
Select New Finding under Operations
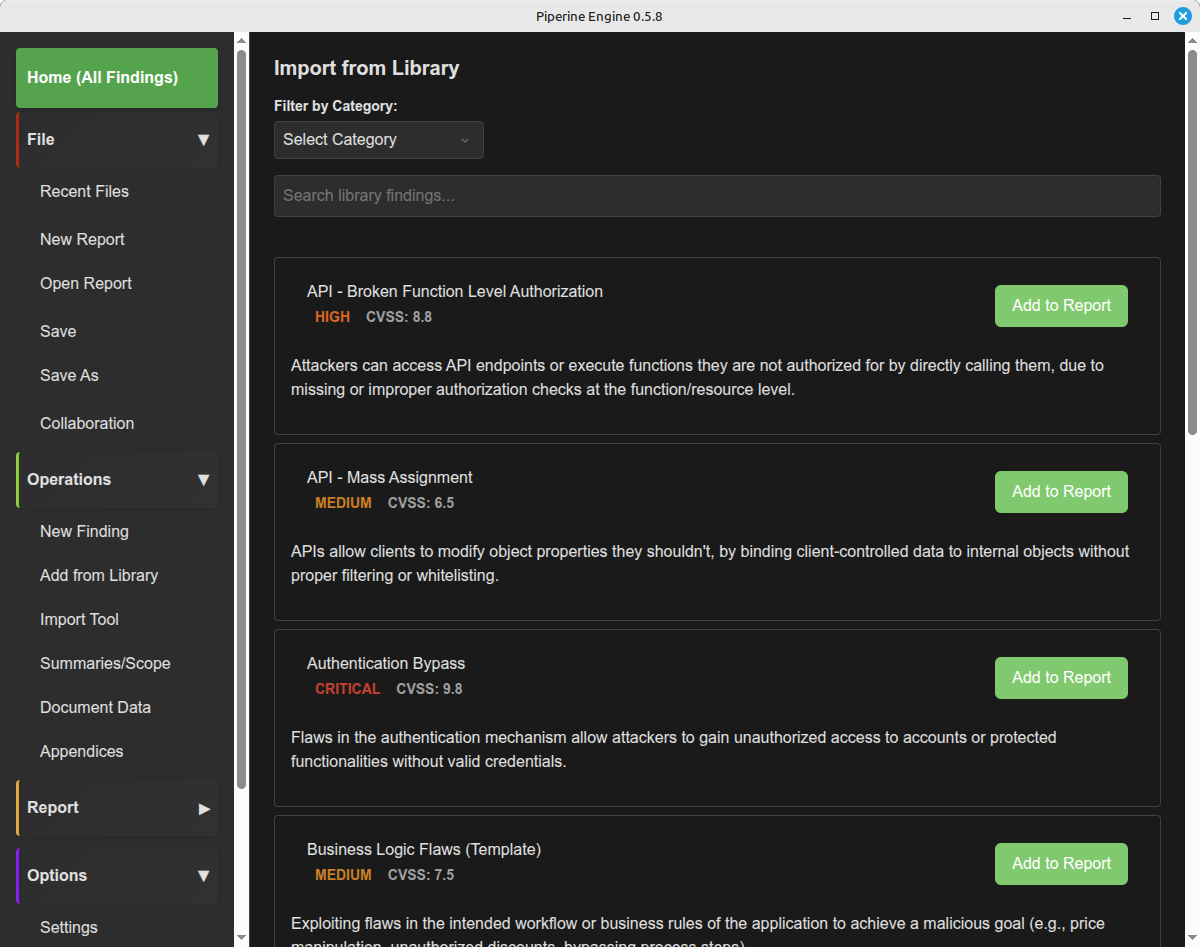click(84, 531)
